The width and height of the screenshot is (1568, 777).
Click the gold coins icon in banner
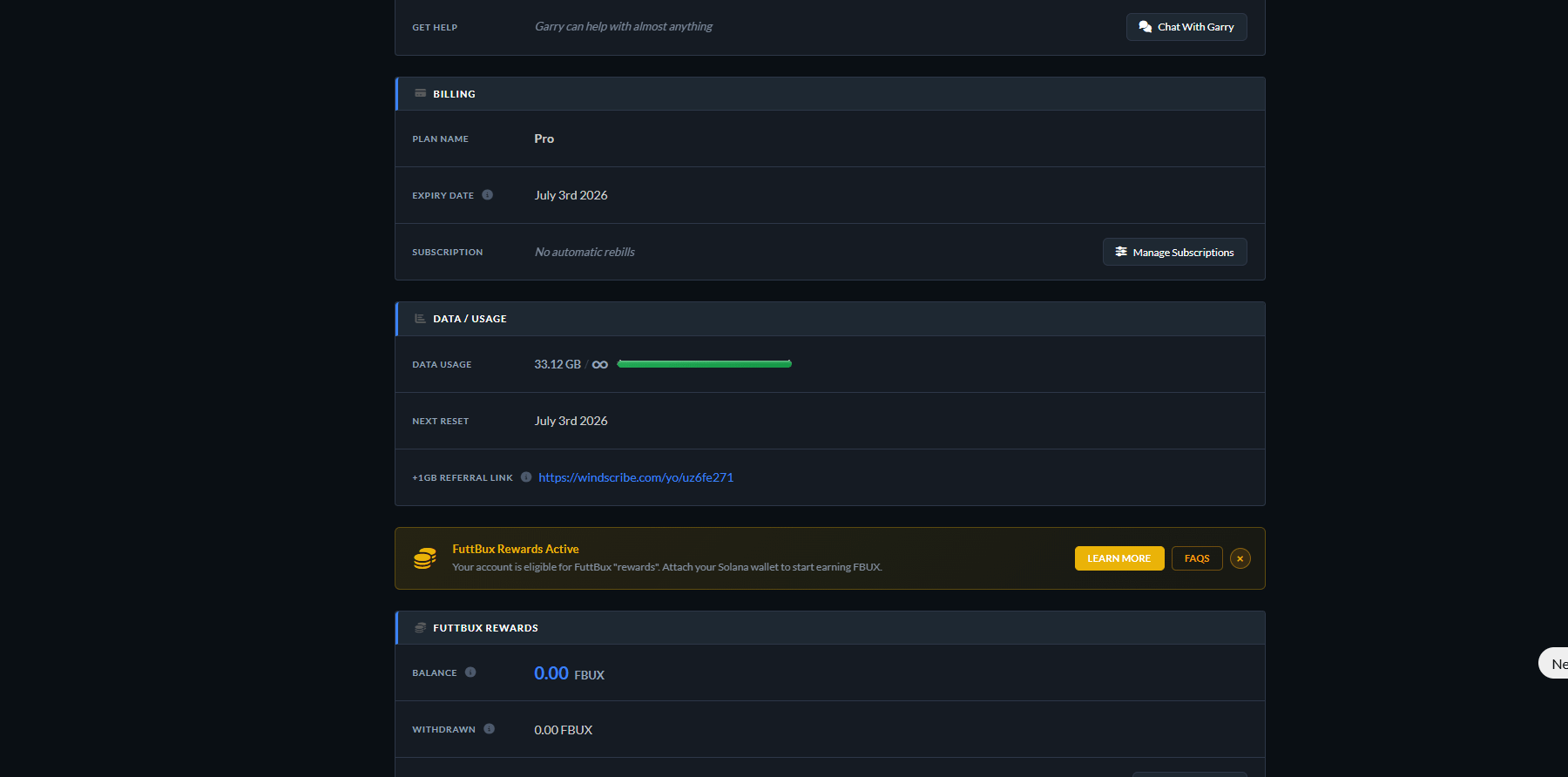pyautogui.click(x=425, y=558)
